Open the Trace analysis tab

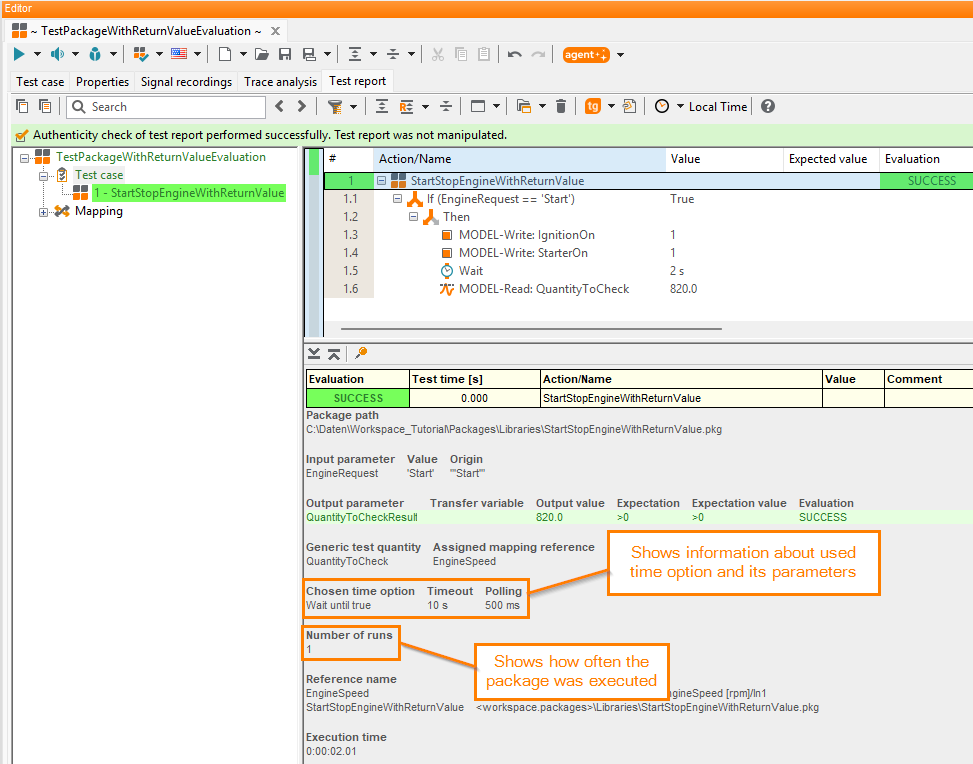tap(280, 82)
